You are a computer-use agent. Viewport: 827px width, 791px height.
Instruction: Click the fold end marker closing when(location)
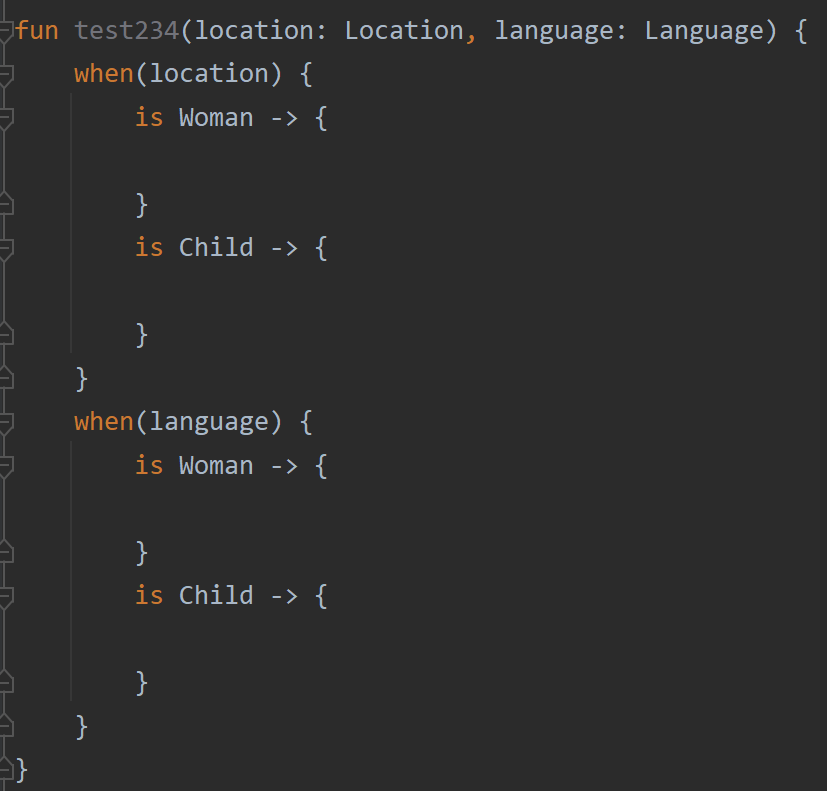(x=5, y=378)
